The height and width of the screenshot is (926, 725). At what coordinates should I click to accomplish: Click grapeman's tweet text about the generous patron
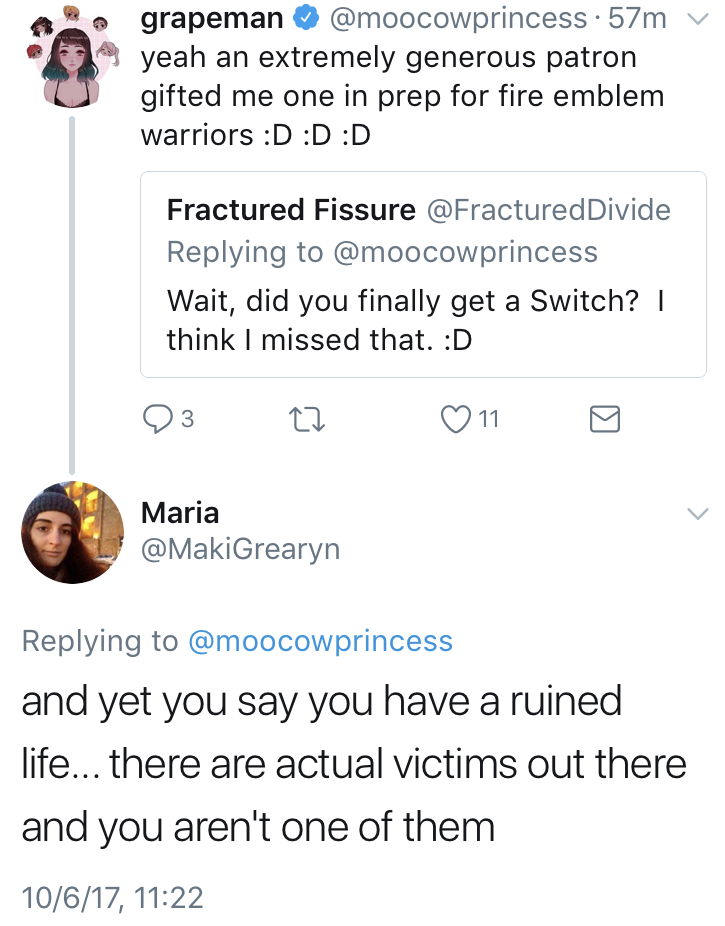(x=388, y=96)
